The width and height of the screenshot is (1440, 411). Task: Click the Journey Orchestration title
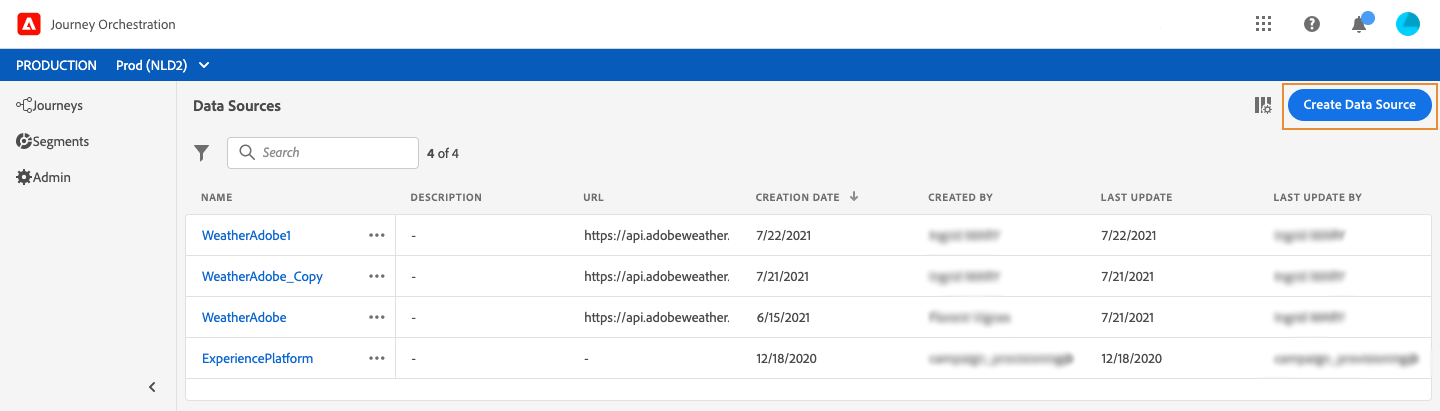pyautogui.click(x=113, y=24)
